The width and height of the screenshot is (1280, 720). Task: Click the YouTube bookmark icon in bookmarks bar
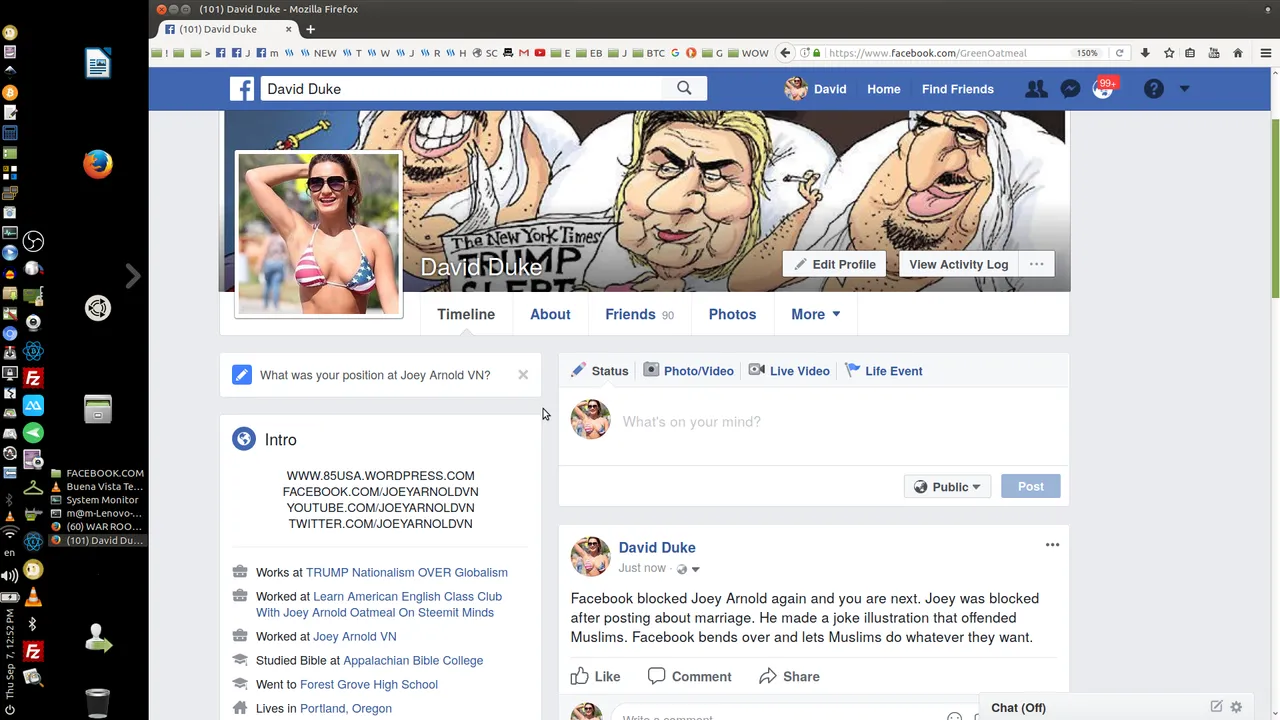click(540, 53)
